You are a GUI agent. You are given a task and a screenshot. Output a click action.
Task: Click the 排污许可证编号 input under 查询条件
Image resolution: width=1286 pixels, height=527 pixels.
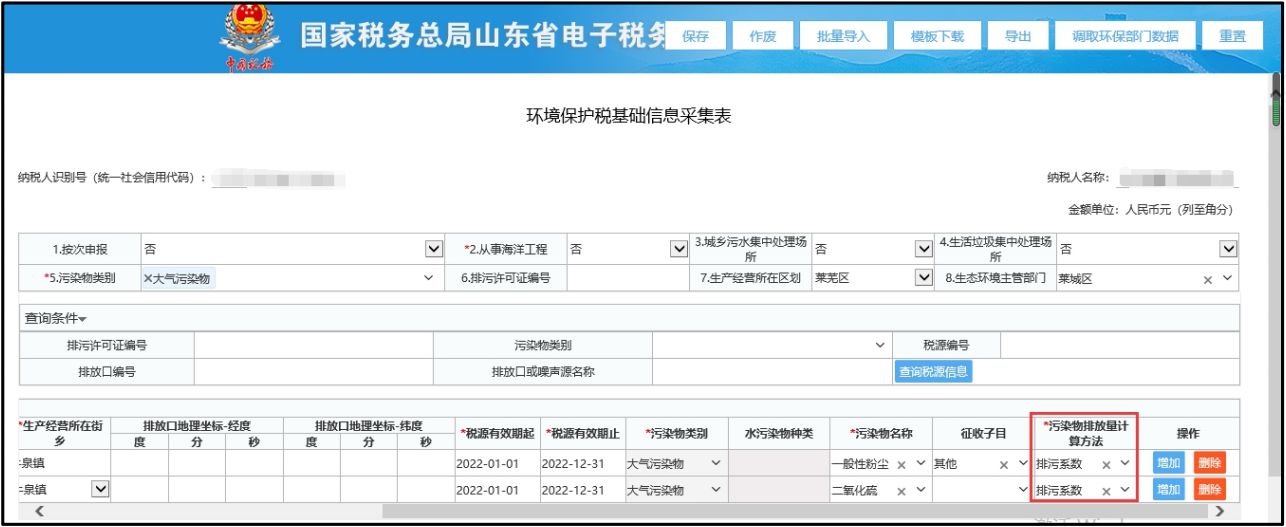[313, 345]
